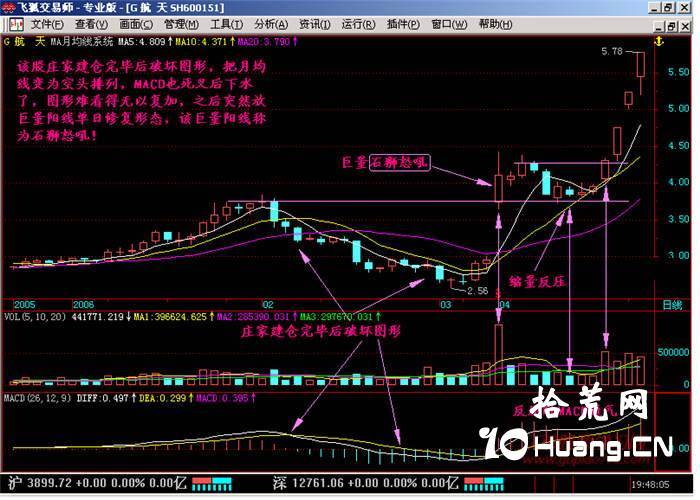This screenshot has height=500, width=700.
Task: Click the 500000 volume axis label
Action: point(673,352)
